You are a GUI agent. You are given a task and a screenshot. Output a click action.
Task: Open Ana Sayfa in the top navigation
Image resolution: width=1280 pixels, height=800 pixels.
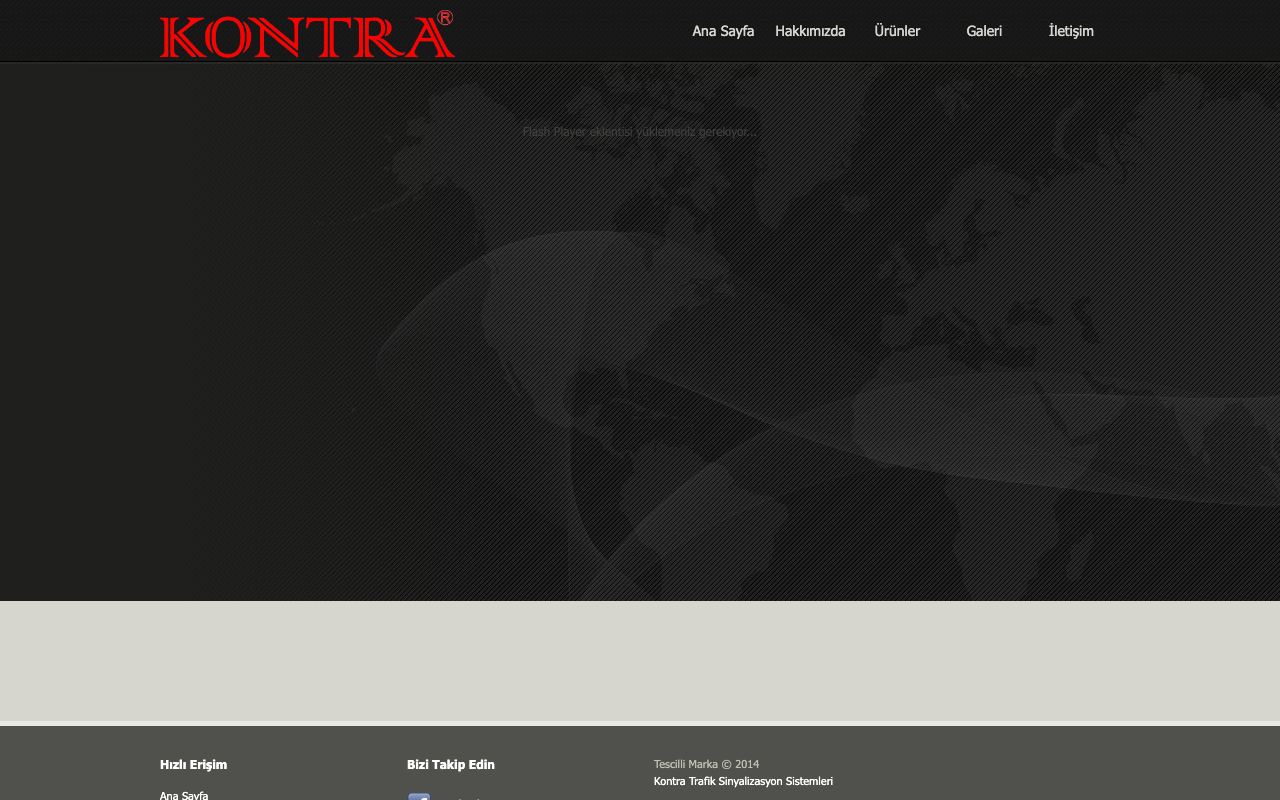(x=723, y=31)
